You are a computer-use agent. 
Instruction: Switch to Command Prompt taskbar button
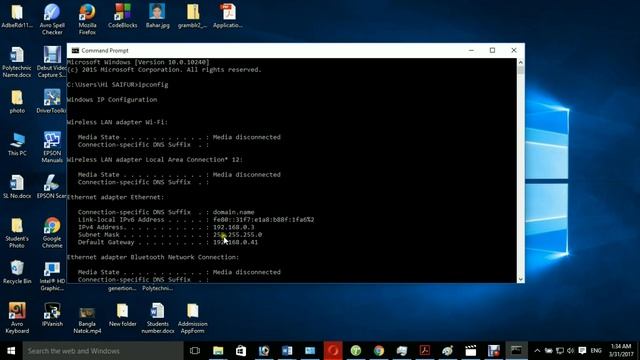click(x=516, y=351)
